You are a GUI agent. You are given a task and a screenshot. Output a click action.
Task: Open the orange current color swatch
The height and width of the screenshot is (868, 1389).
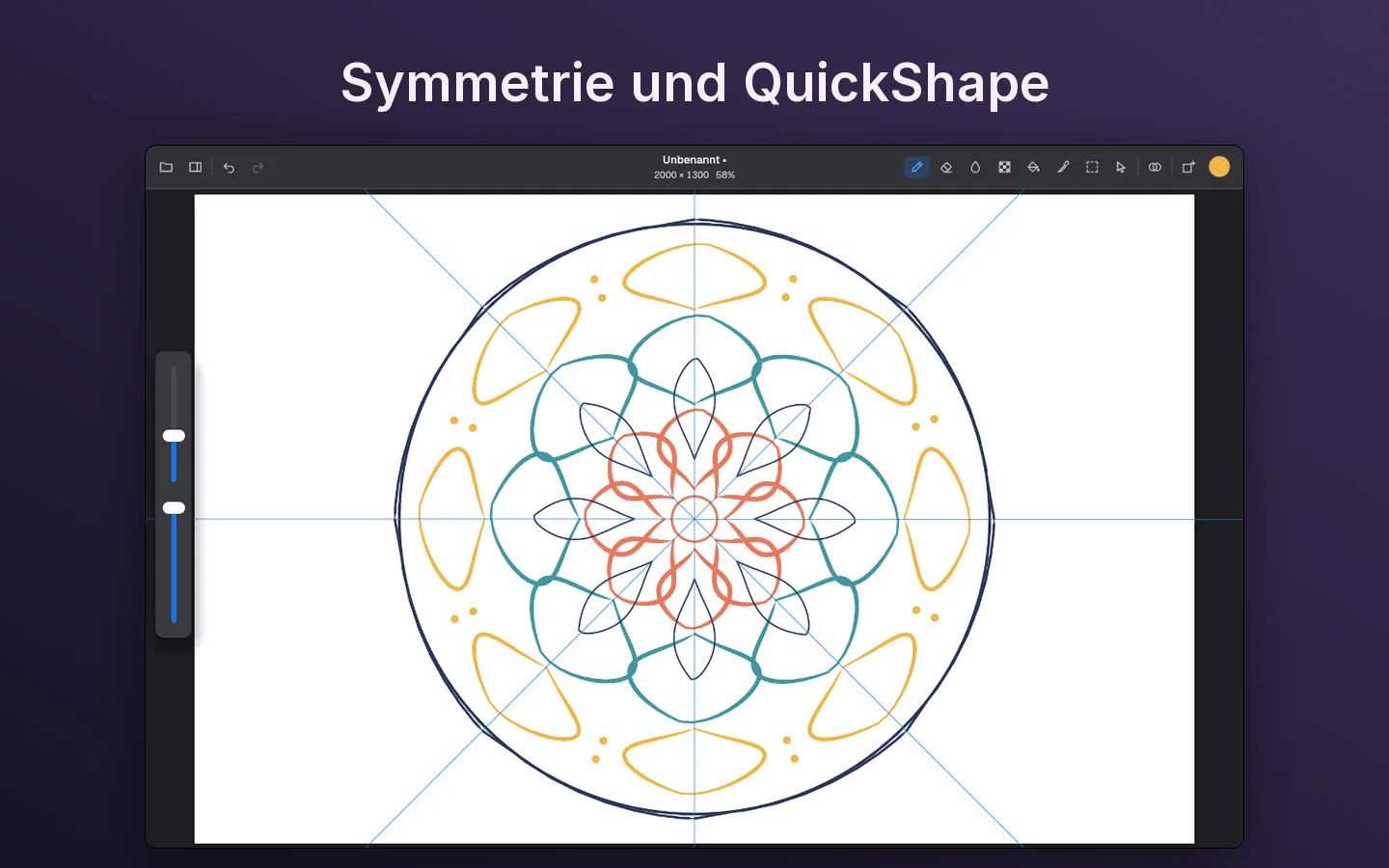pyautogui.click(x=1219, y=167)
